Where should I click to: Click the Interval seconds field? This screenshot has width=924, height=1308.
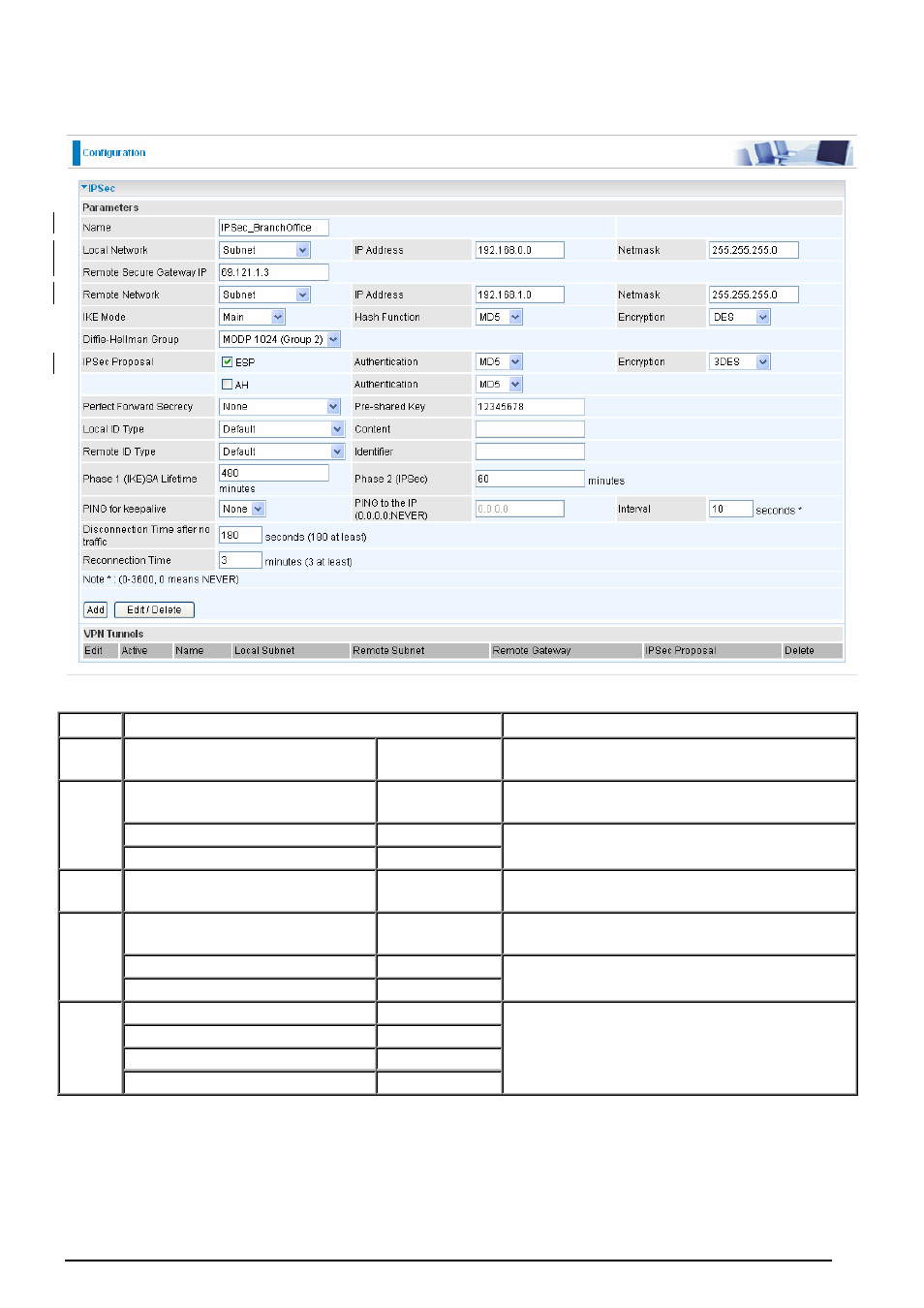(x=731, y=509)
